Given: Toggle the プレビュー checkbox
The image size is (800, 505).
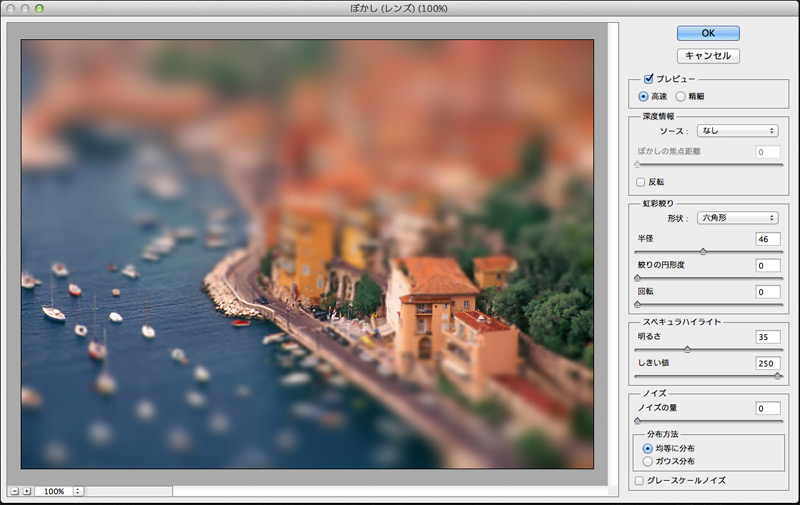Looking at the screenshot, I should click(648, 79).
